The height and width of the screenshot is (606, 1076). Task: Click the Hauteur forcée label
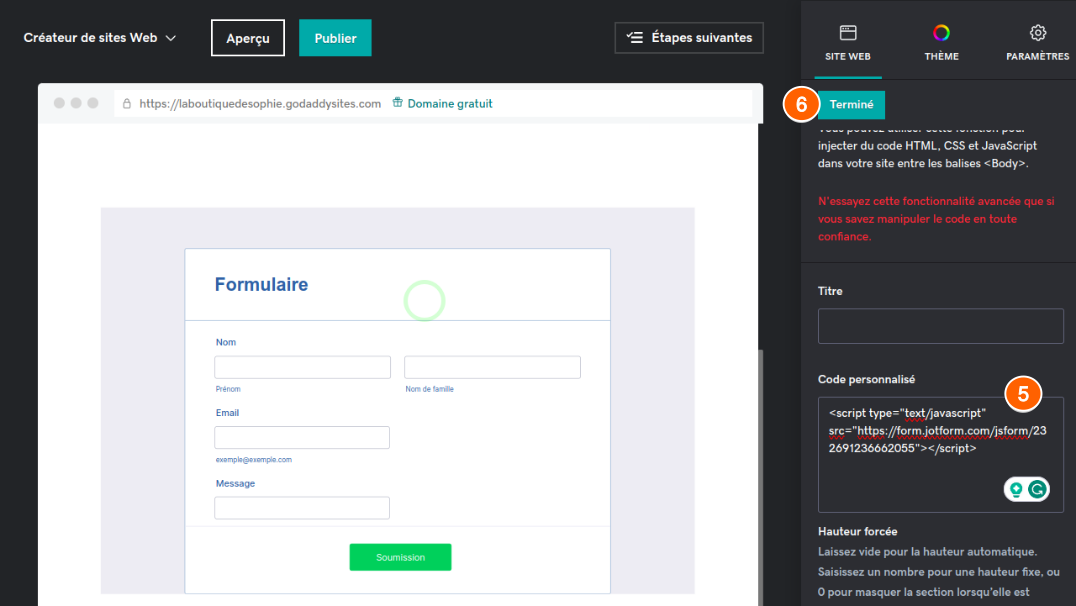pyautogui.click(x=857, y=531)
